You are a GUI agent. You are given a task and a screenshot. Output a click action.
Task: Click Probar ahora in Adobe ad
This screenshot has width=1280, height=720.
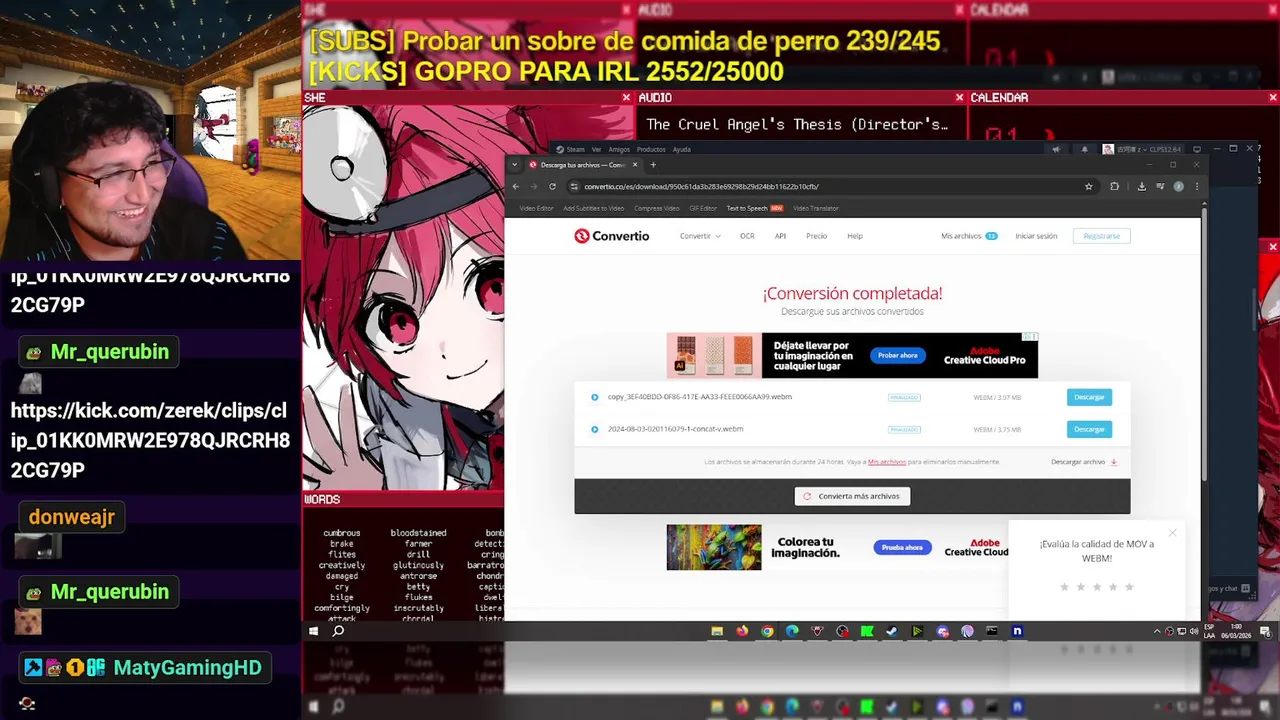pos(897,355)
